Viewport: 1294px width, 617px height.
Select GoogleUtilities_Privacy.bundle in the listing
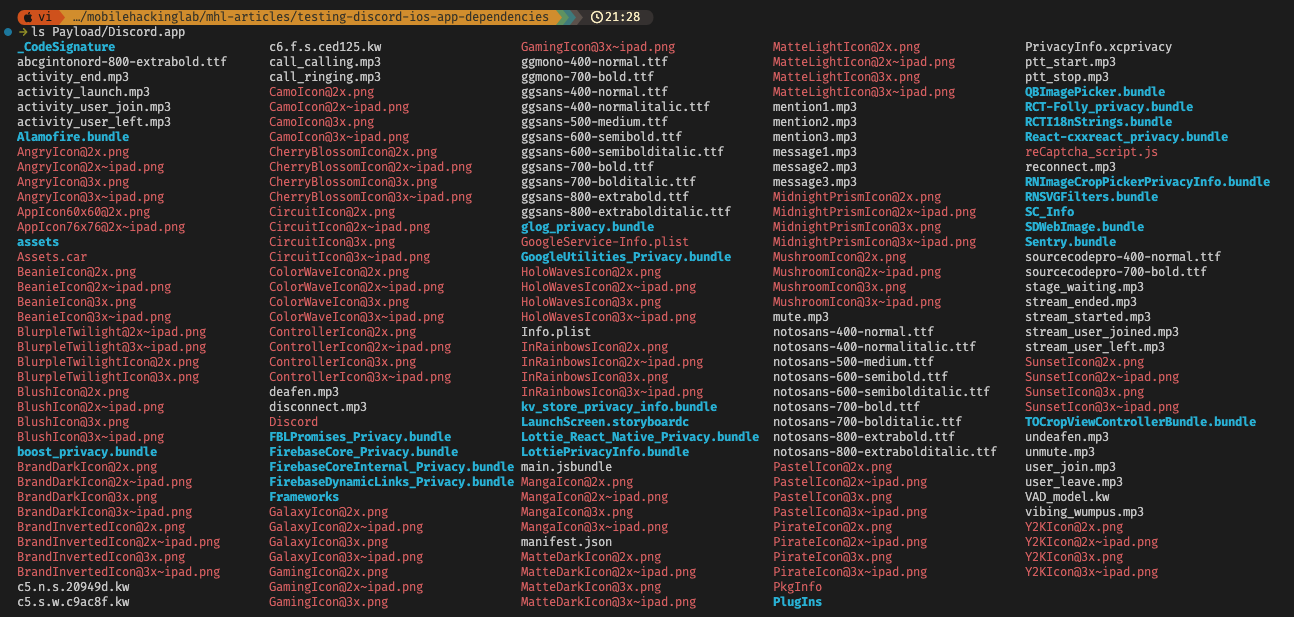pos(626,257)
